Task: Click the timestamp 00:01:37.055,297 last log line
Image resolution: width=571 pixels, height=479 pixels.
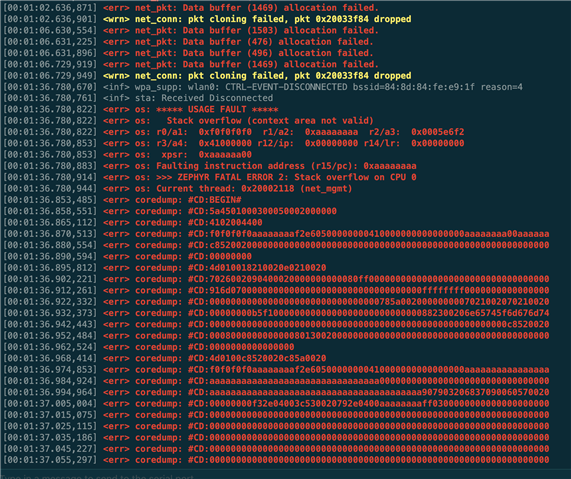Action: 276,460
